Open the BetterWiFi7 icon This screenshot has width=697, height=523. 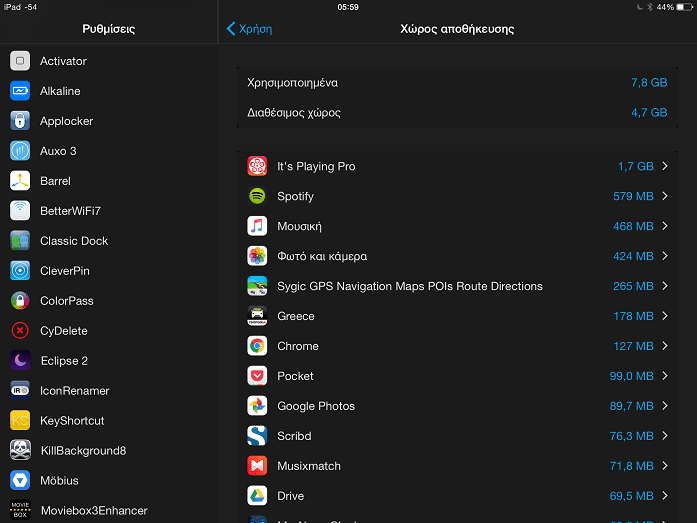coord(20,211)
